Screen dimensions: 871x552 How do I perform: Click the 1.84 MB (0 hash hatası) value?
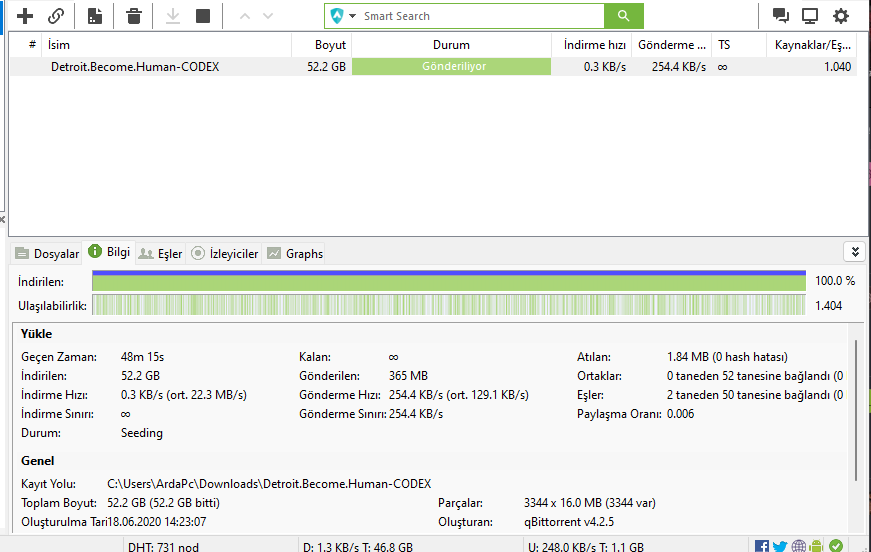[x=727, y=357]
